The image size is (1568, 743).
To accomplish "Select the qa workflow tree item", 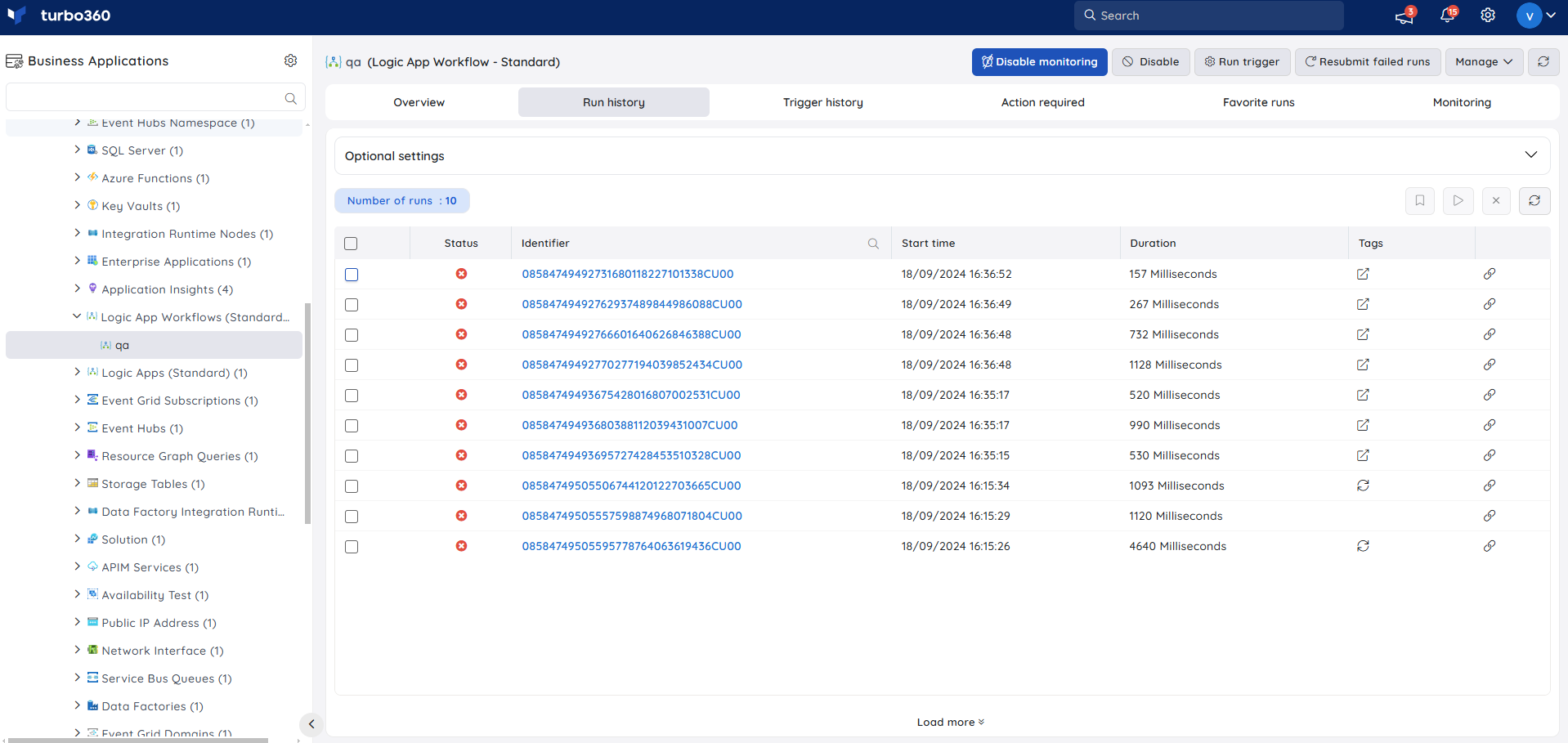I will tap(154, 345).
